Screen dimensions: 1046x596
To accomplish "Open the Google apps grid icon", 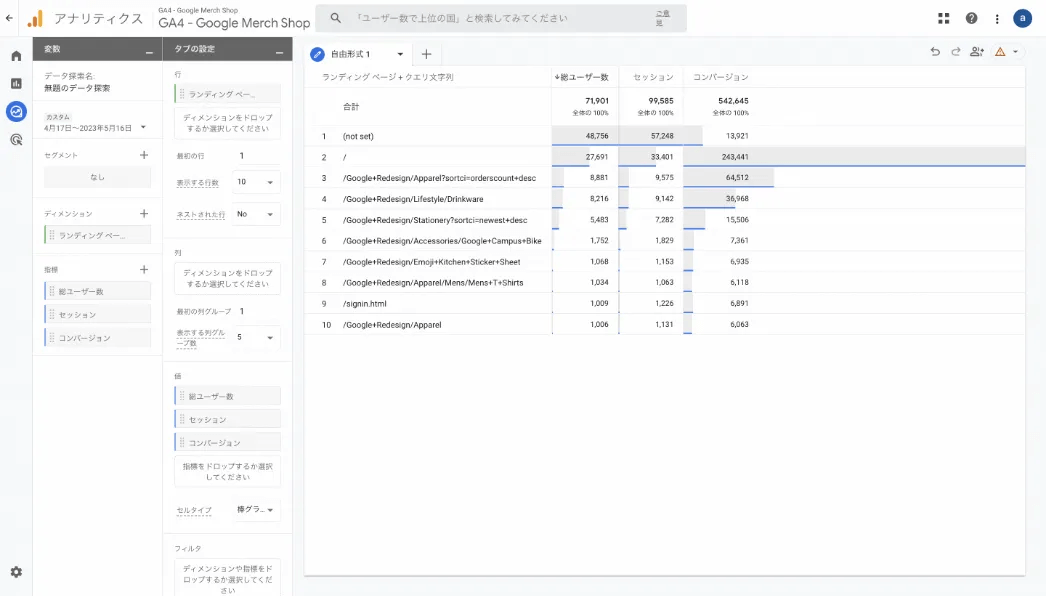I will pyautogui.click(x=943, y=19).
